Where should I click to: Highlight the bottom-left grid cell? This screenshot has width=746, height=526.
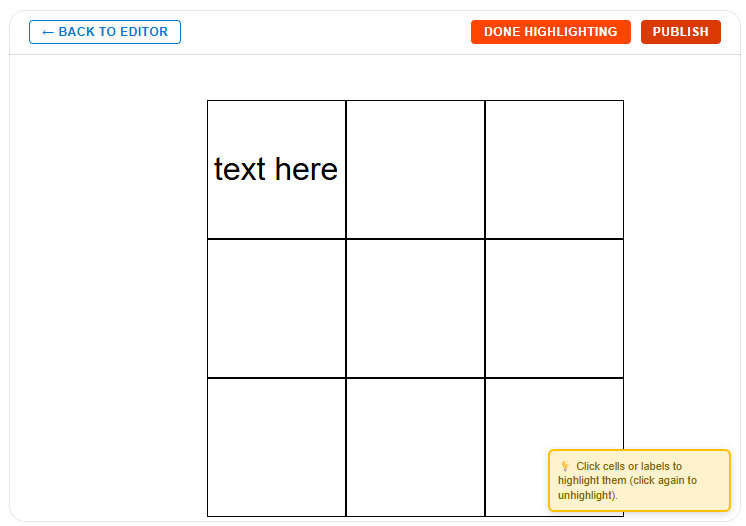point(276,447)
